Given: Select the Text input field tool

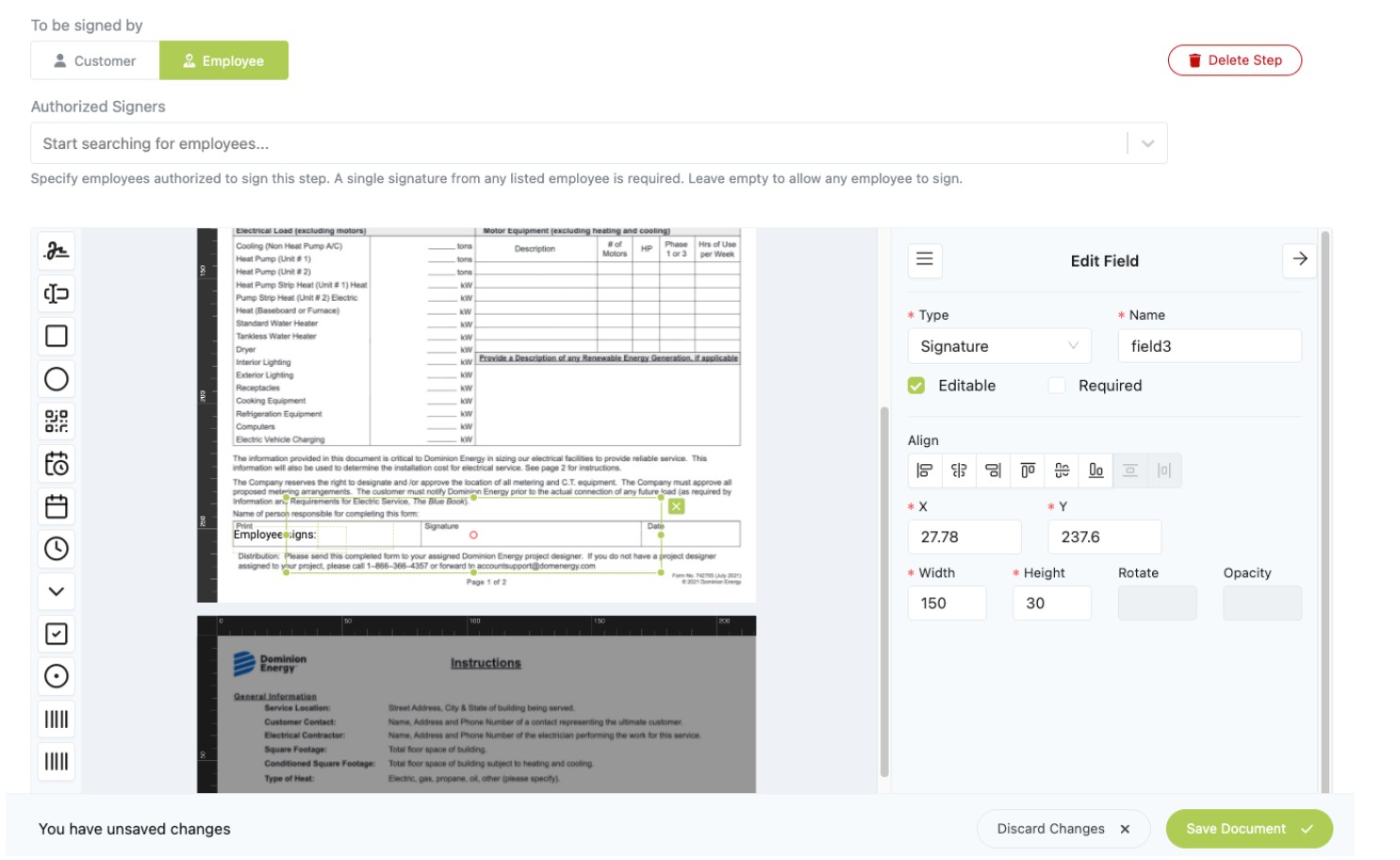Looking at the screenshot, I should [x=56, y=294].
